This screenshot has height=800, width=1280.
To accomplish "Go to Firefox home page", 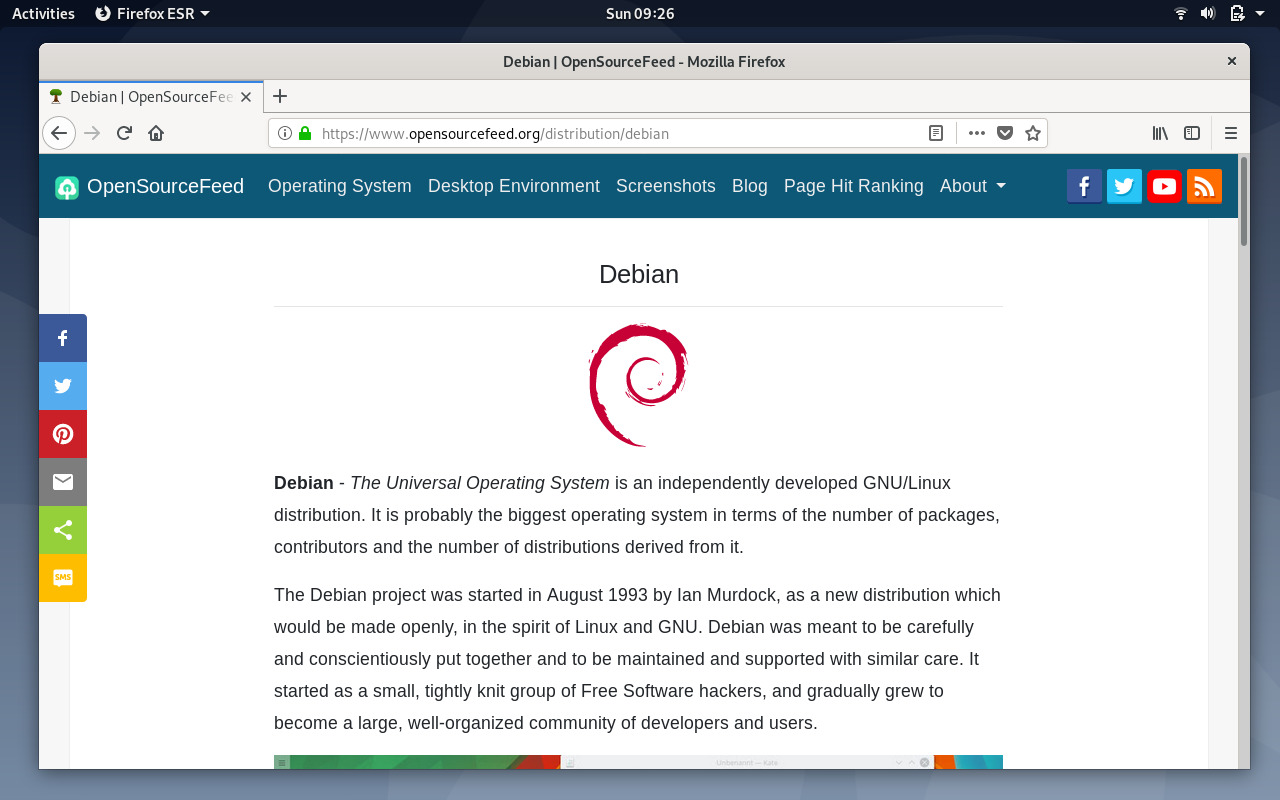I will point(156,133).
